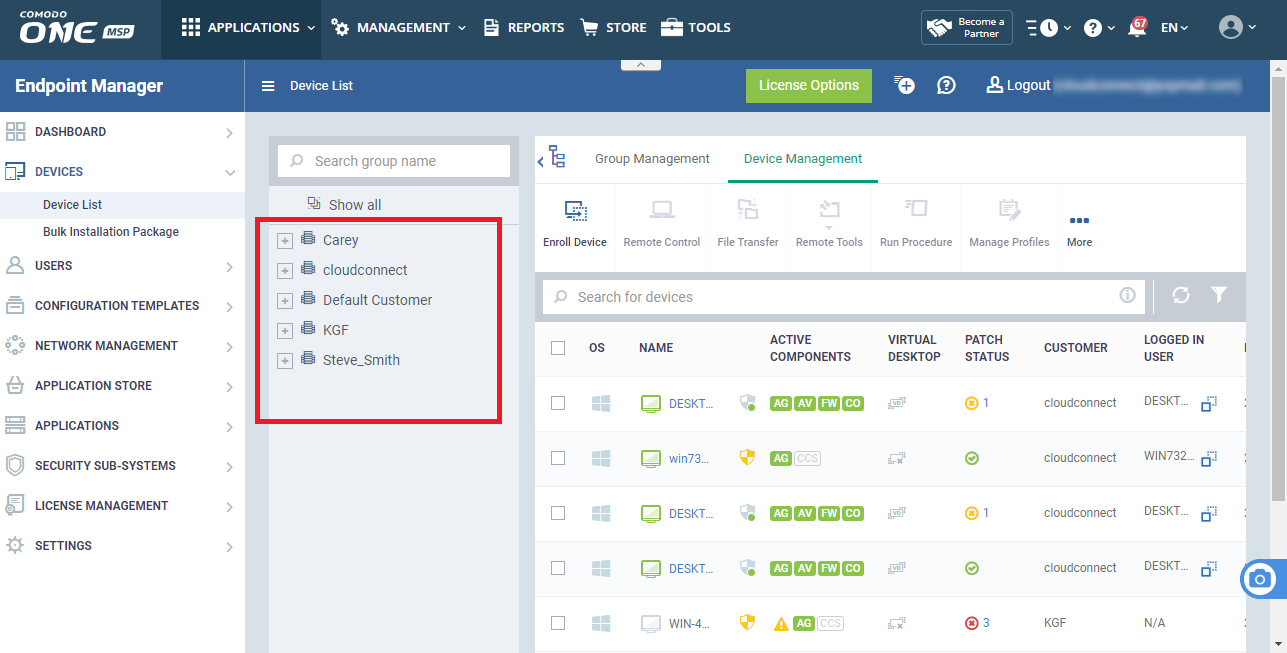Viewport: 1287px width, 653px height.
Task: Open the Store menu item
Action: coord(613,28)
